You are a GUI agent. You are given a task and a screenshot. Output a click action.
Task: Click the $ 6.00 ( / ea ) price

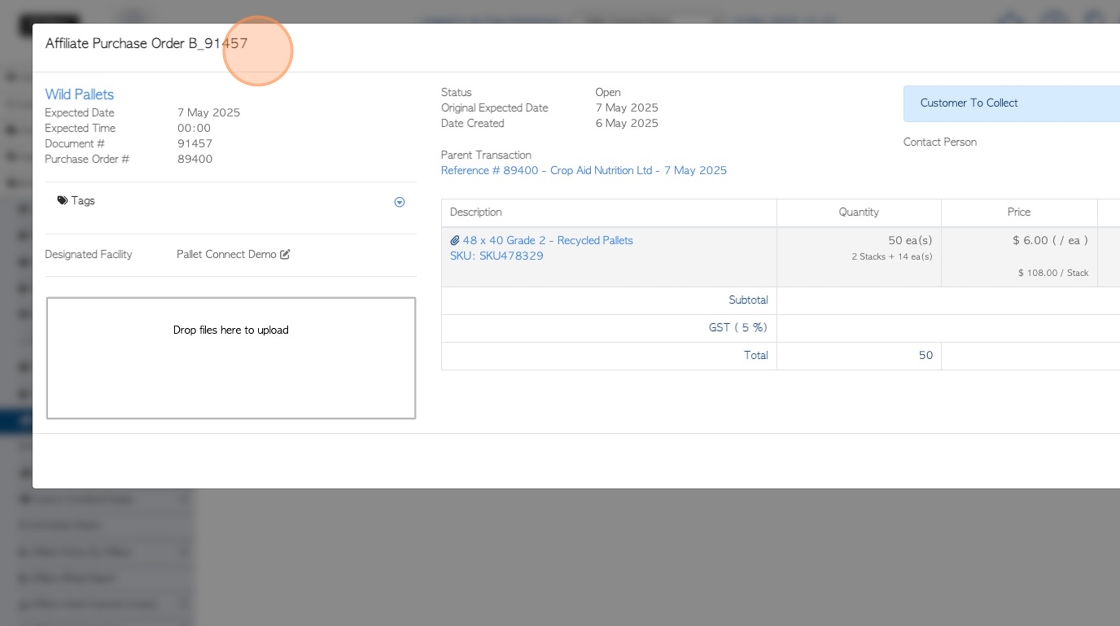(1050, 240)
